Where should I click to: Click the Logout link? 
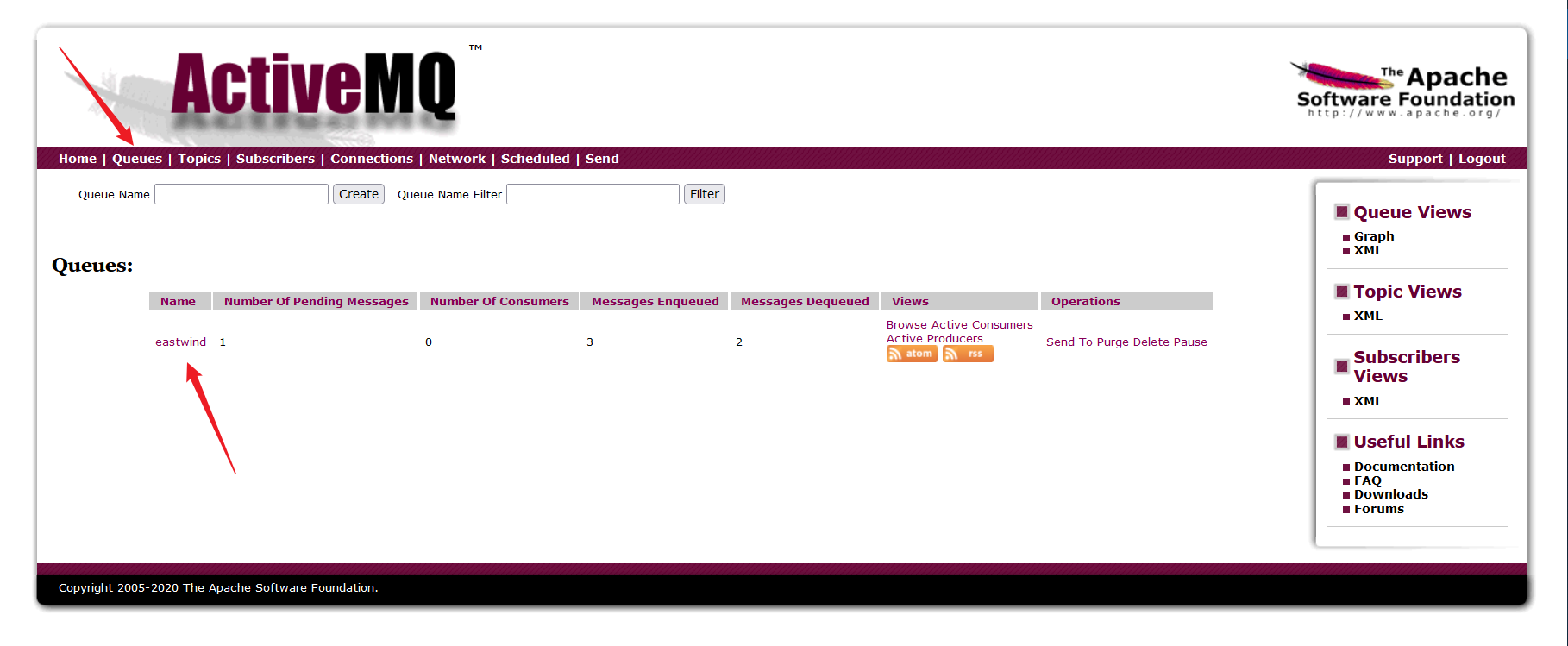tap(1482, 159)
